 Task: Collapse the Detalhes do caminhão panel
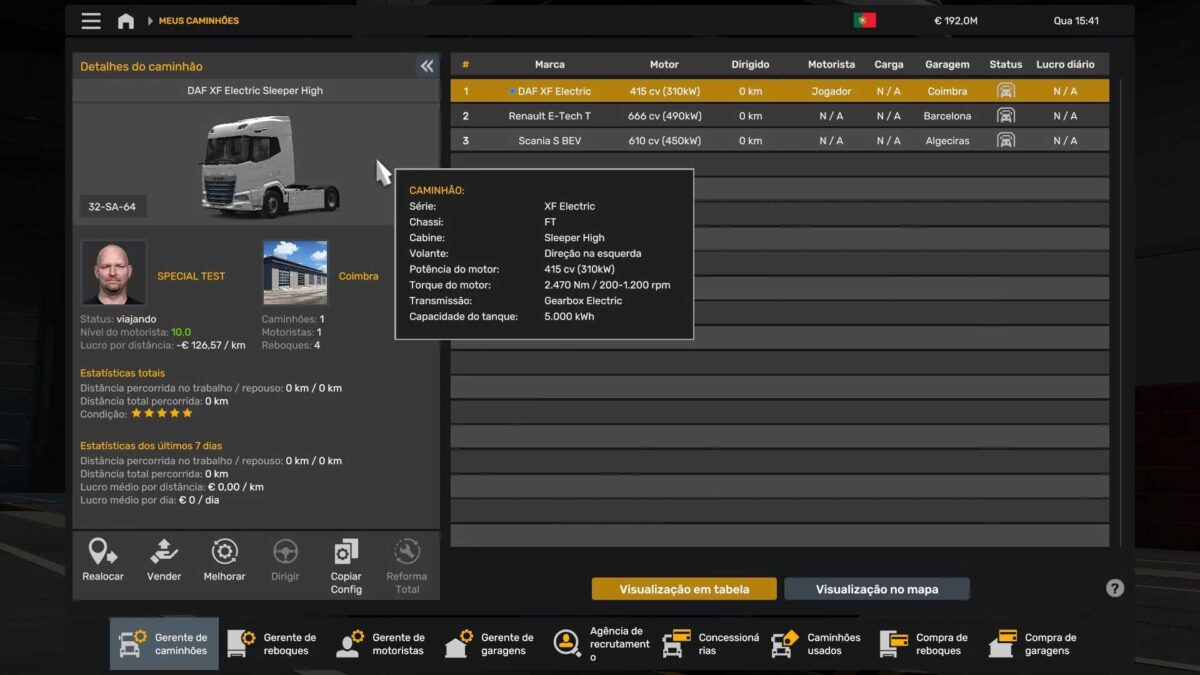pos(427,66)
